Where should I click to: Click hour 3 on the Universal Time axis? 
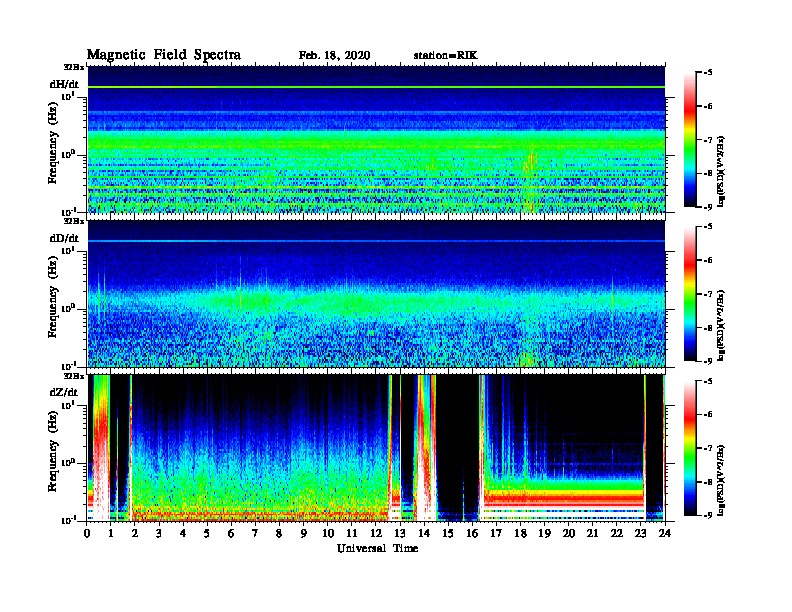[x=159, y=533]
